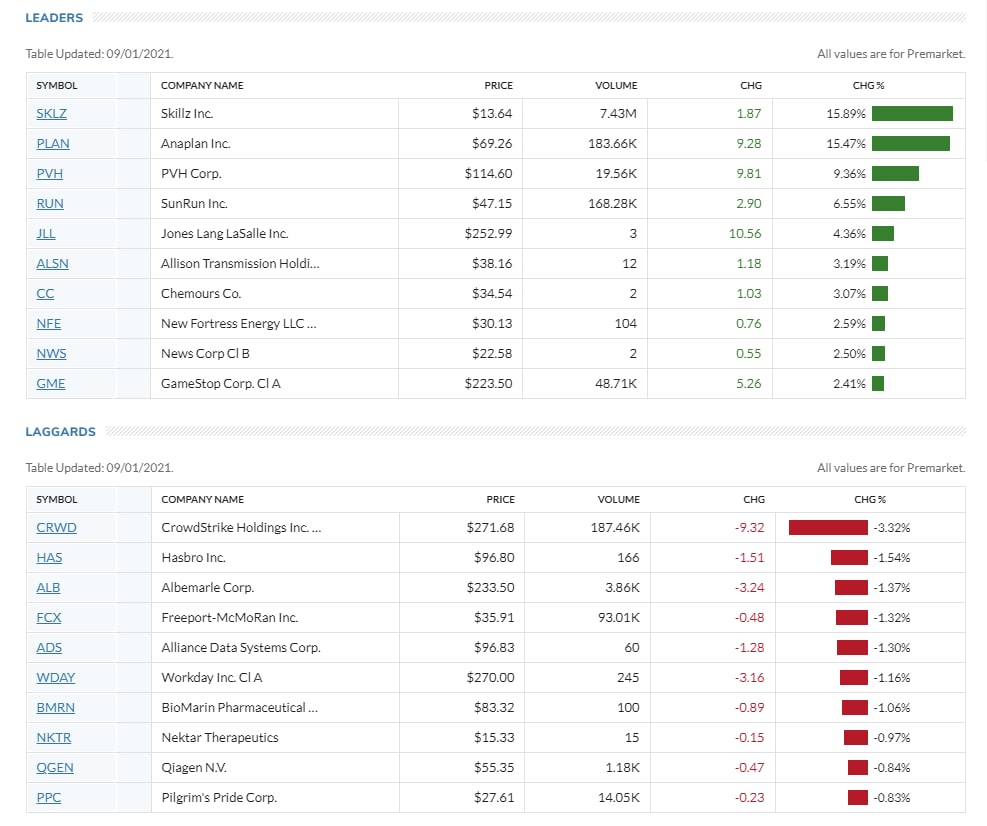
Task: Click the Laggards table CHG header
Action: coord(754,499)
